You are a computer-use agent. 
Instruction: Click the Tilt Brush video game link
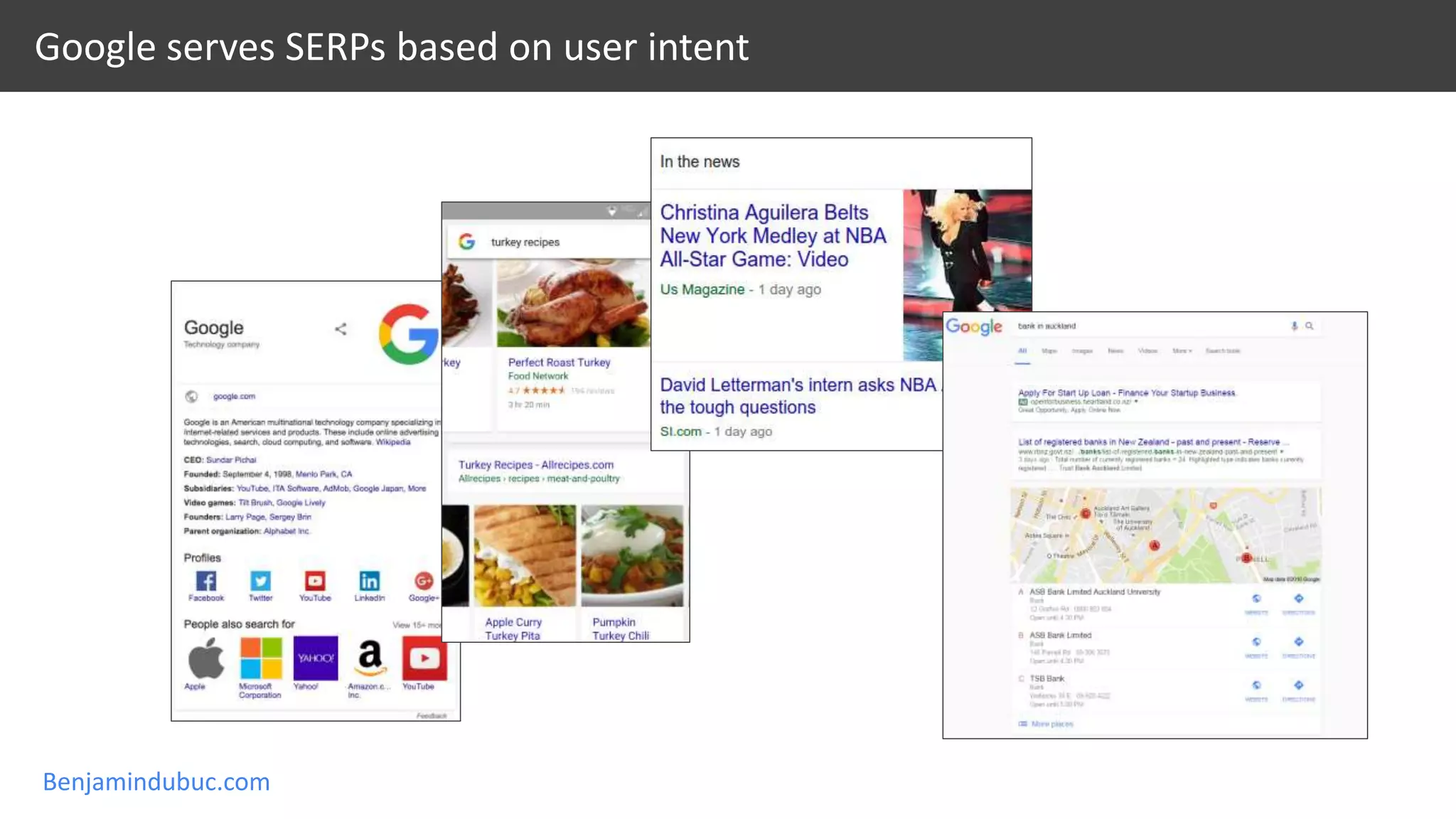[255, 503]
